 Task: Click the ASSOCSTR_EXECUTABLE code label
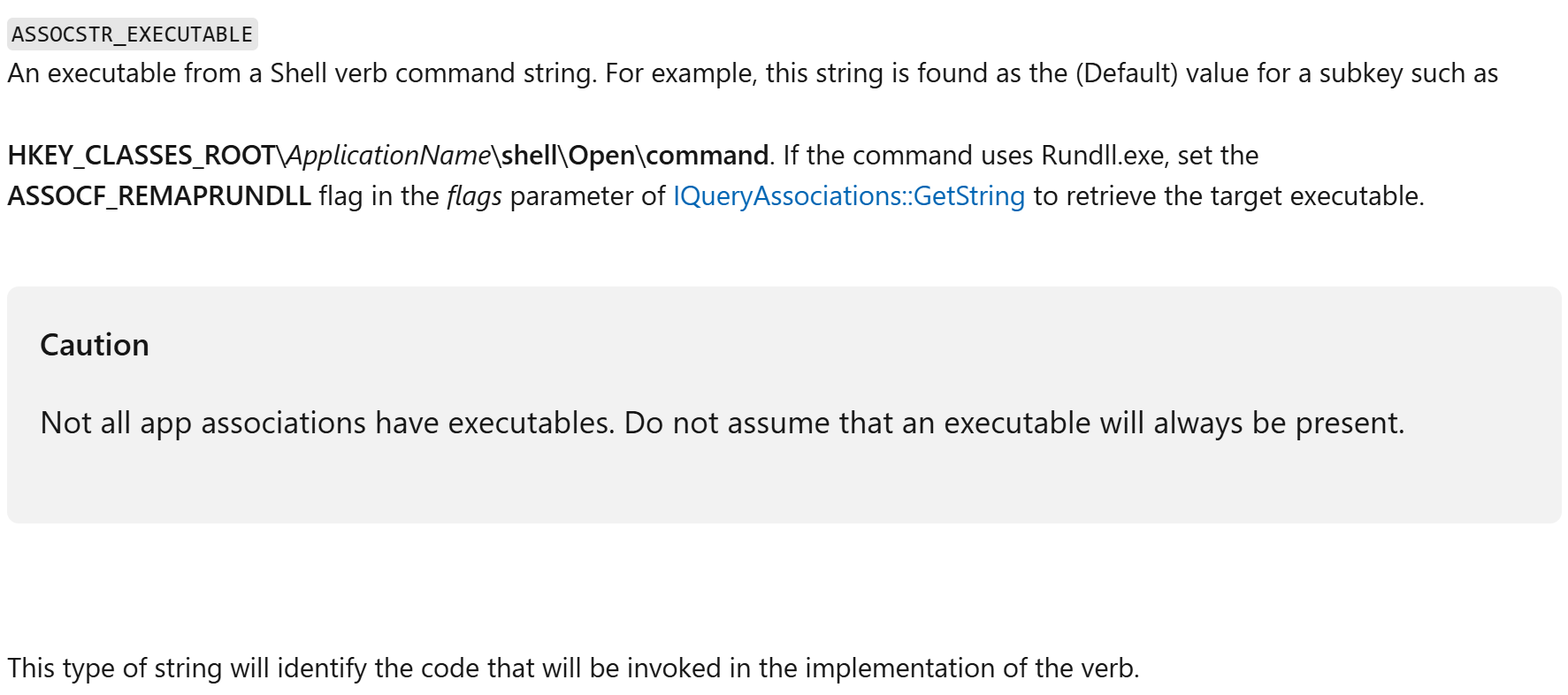(x=132, y=34)
